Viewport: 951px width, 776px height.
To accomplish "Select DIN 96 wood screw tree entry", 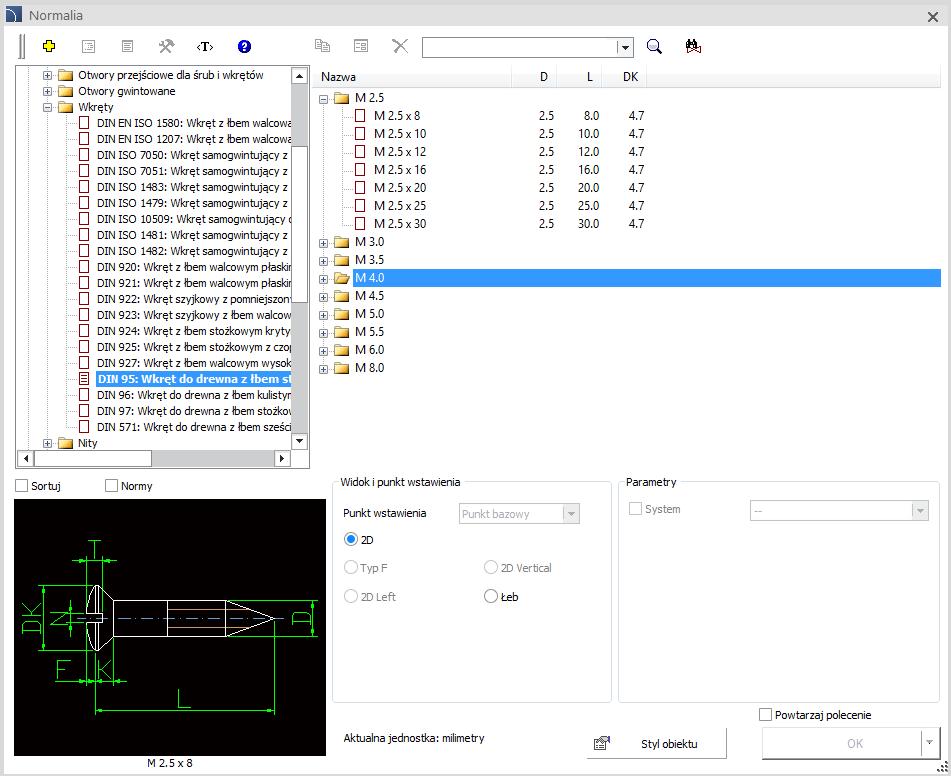I will [x=193, y=395].
